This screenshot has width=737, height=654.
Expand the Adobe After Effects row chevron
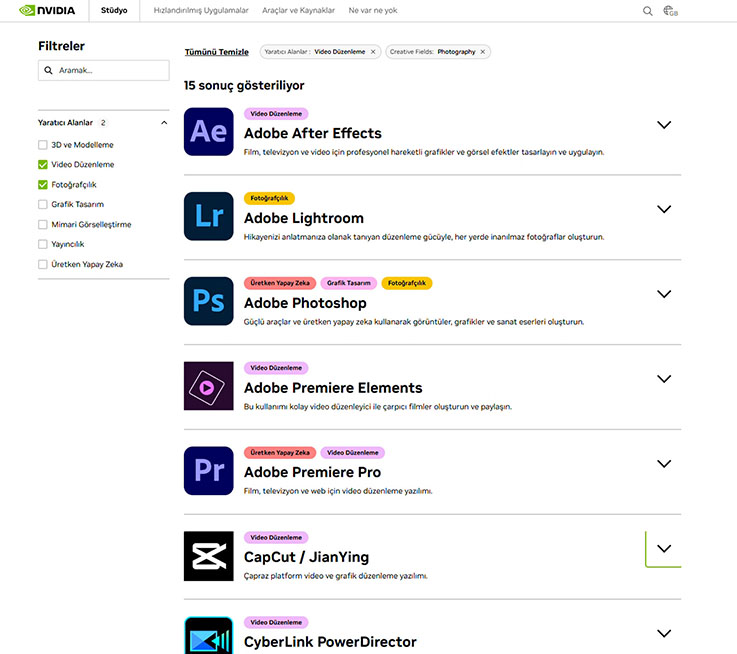tap(664, 125)
